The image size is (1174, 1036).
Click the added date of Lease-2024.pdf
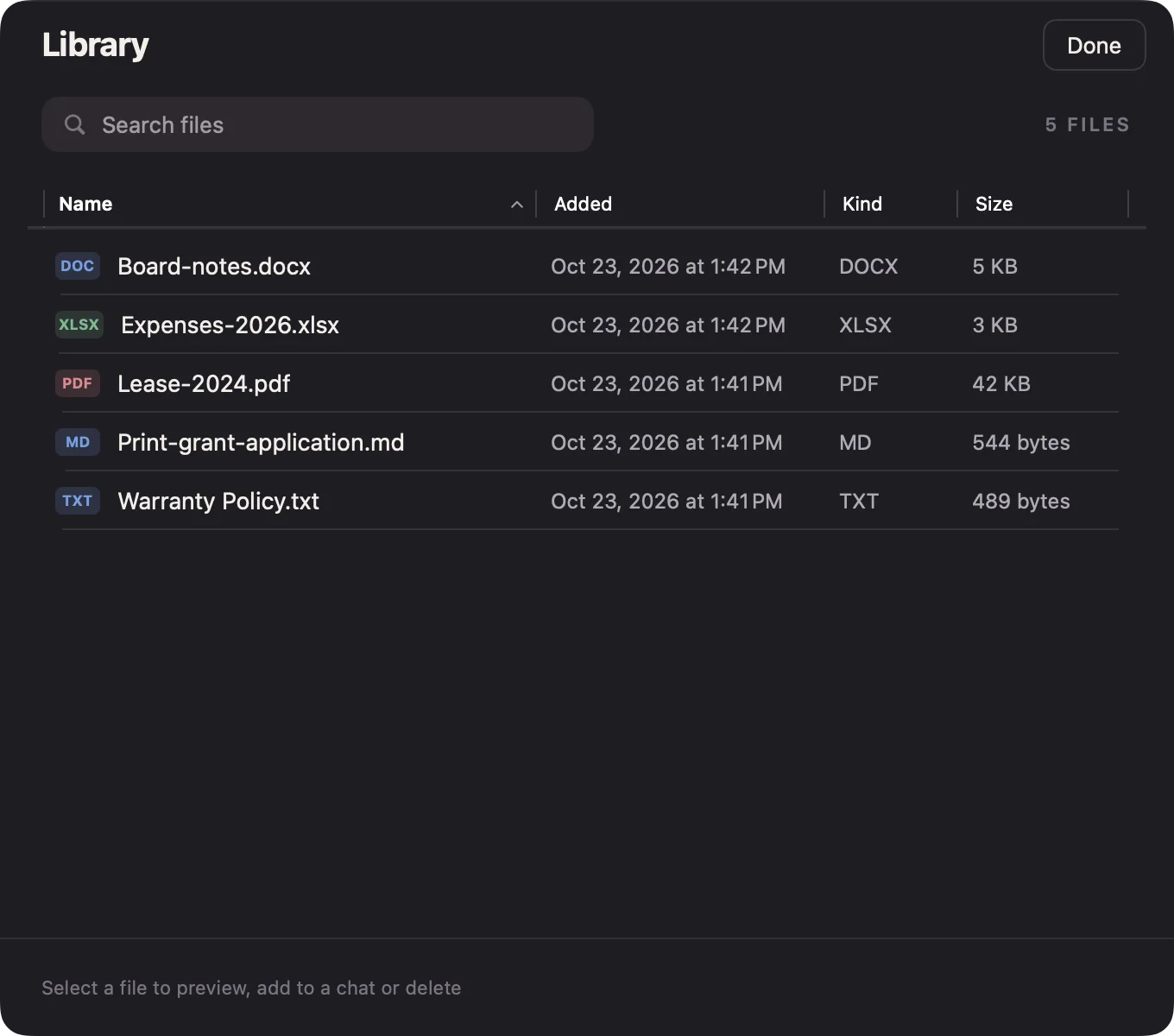[666, 383]
